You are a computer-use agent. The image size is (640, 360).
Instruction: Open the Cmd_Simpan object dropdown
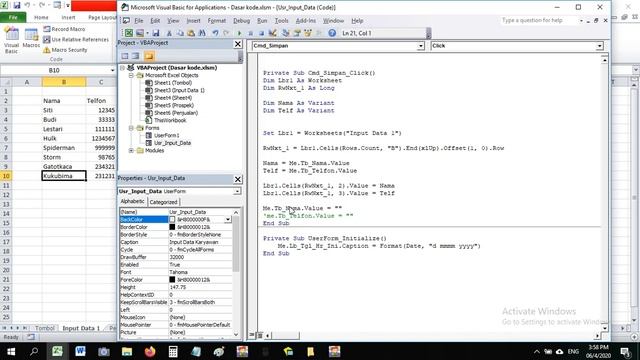(x=420, y=46)
